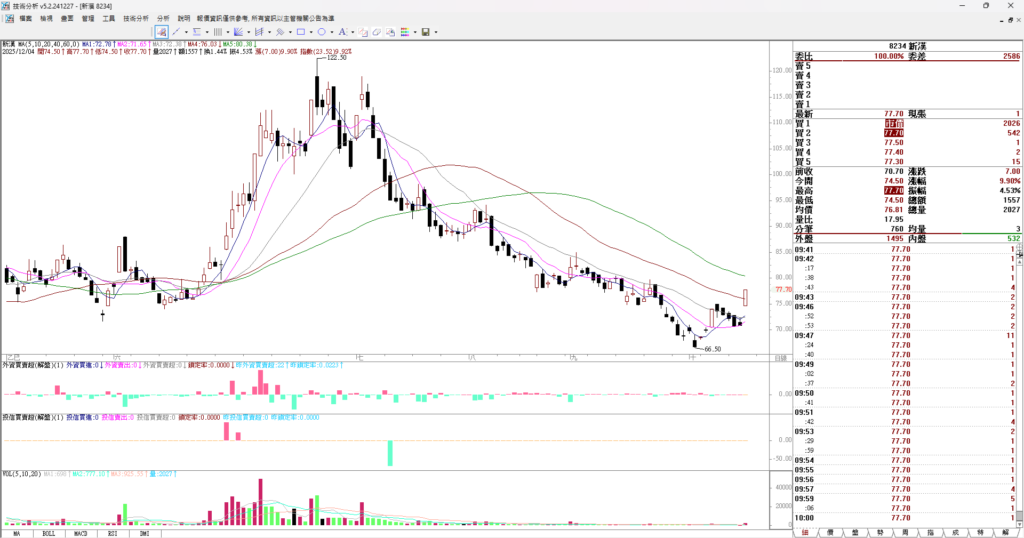This screenshot has width=1024, height=538.
Task: Select the ellipse shape drawing tool
Action: point(321,32)
